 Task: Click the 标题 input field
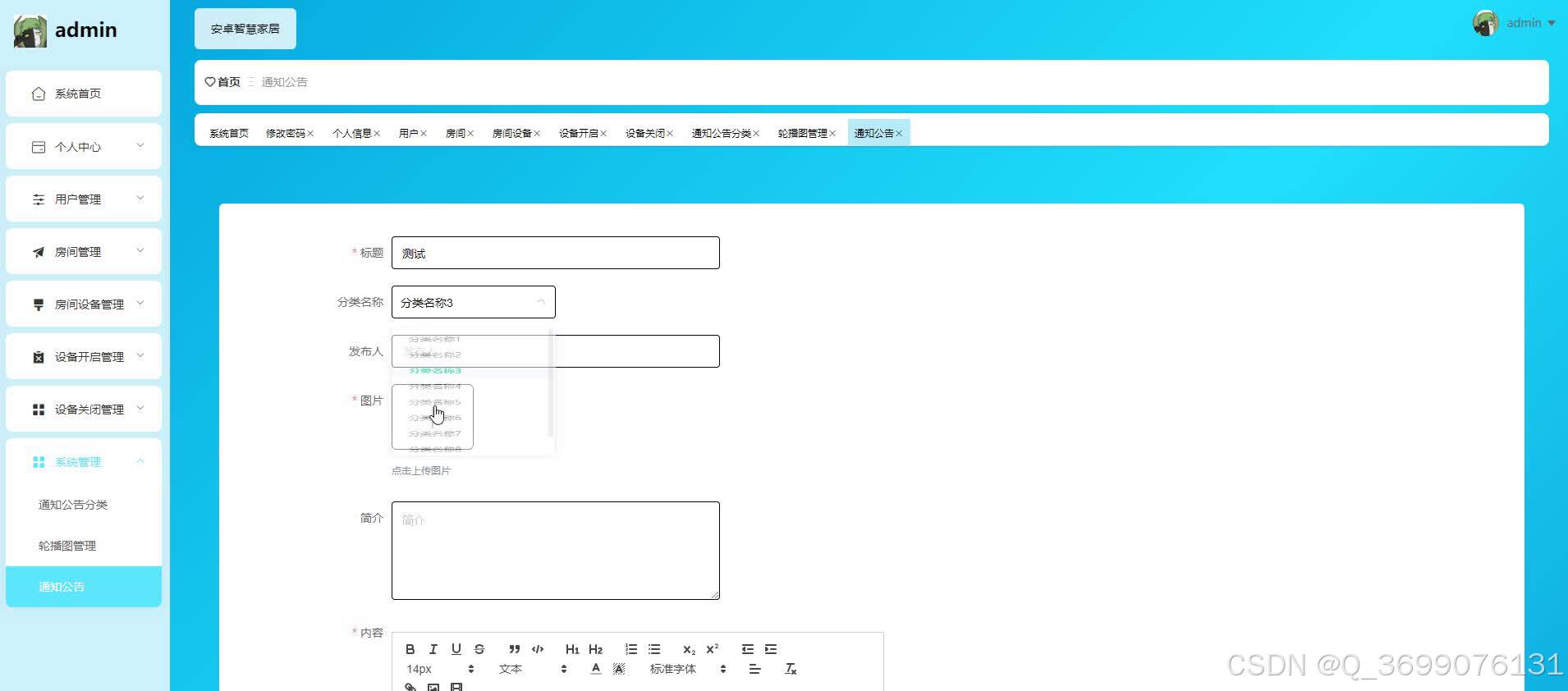click(556, 253)
